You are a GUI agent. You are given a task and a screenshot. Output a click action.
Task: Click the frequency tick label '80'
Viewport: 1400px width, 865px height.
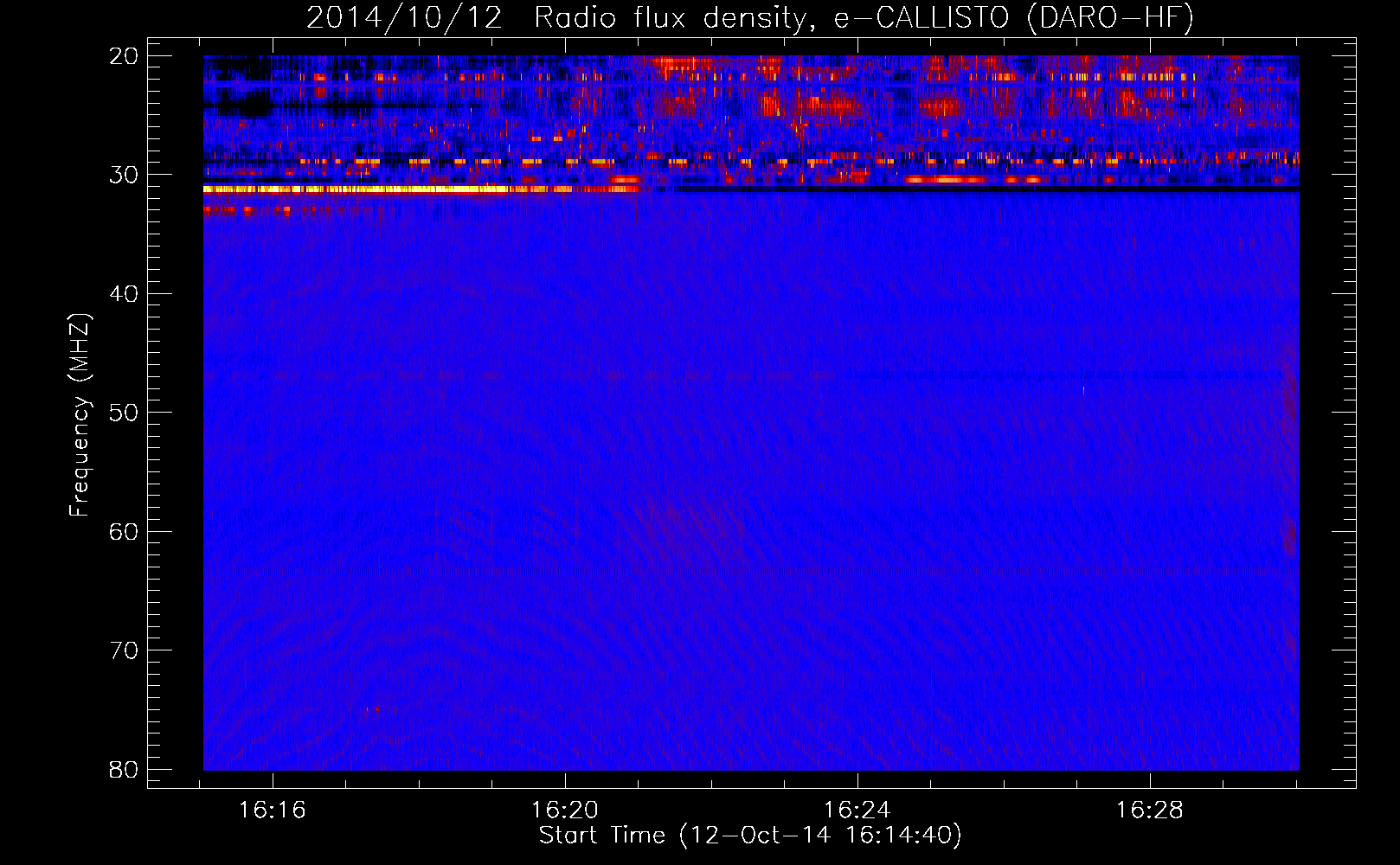click(125, 769)
